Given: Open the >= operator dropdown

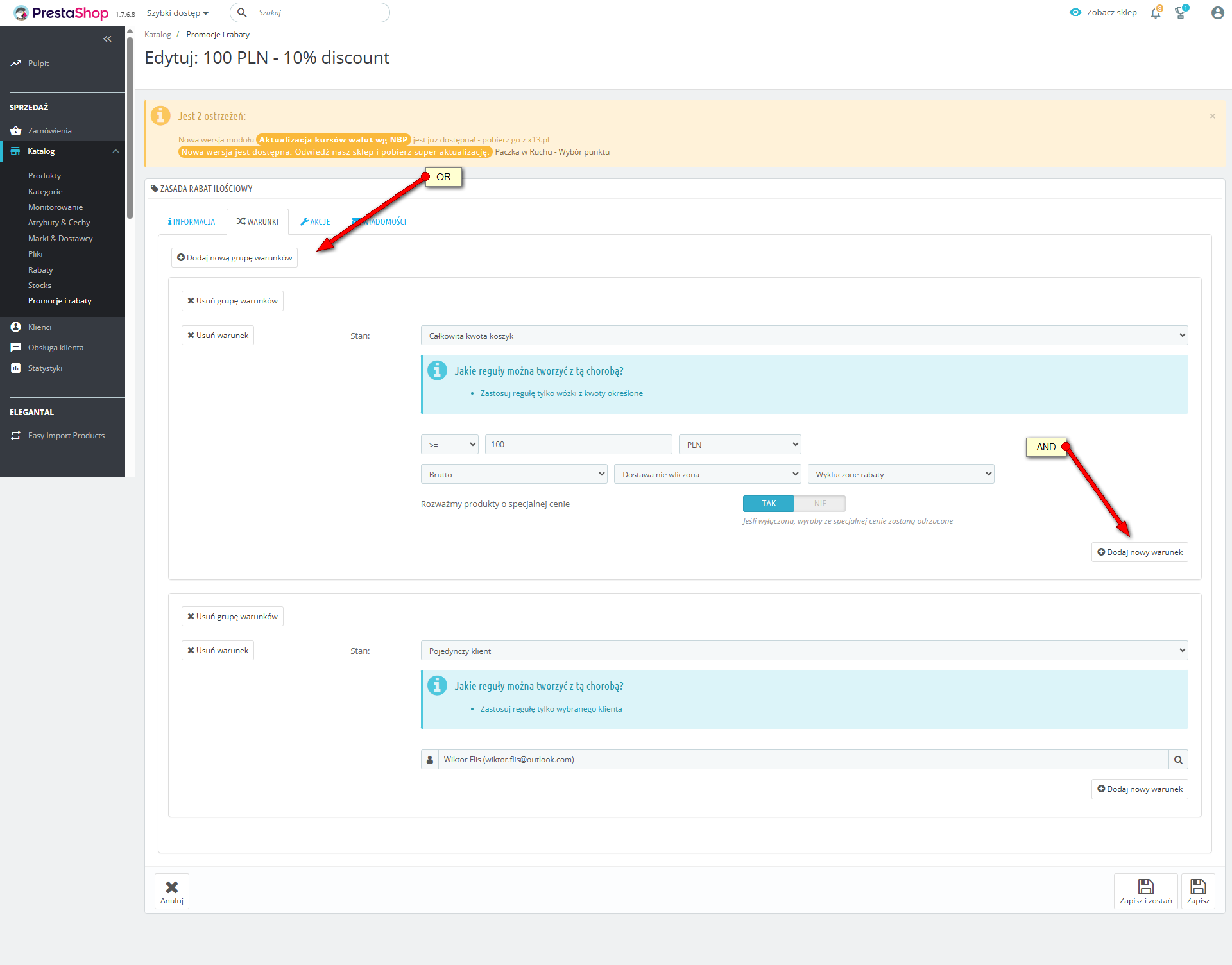Looking at the screenshot, I should click(x=450, y=445).
